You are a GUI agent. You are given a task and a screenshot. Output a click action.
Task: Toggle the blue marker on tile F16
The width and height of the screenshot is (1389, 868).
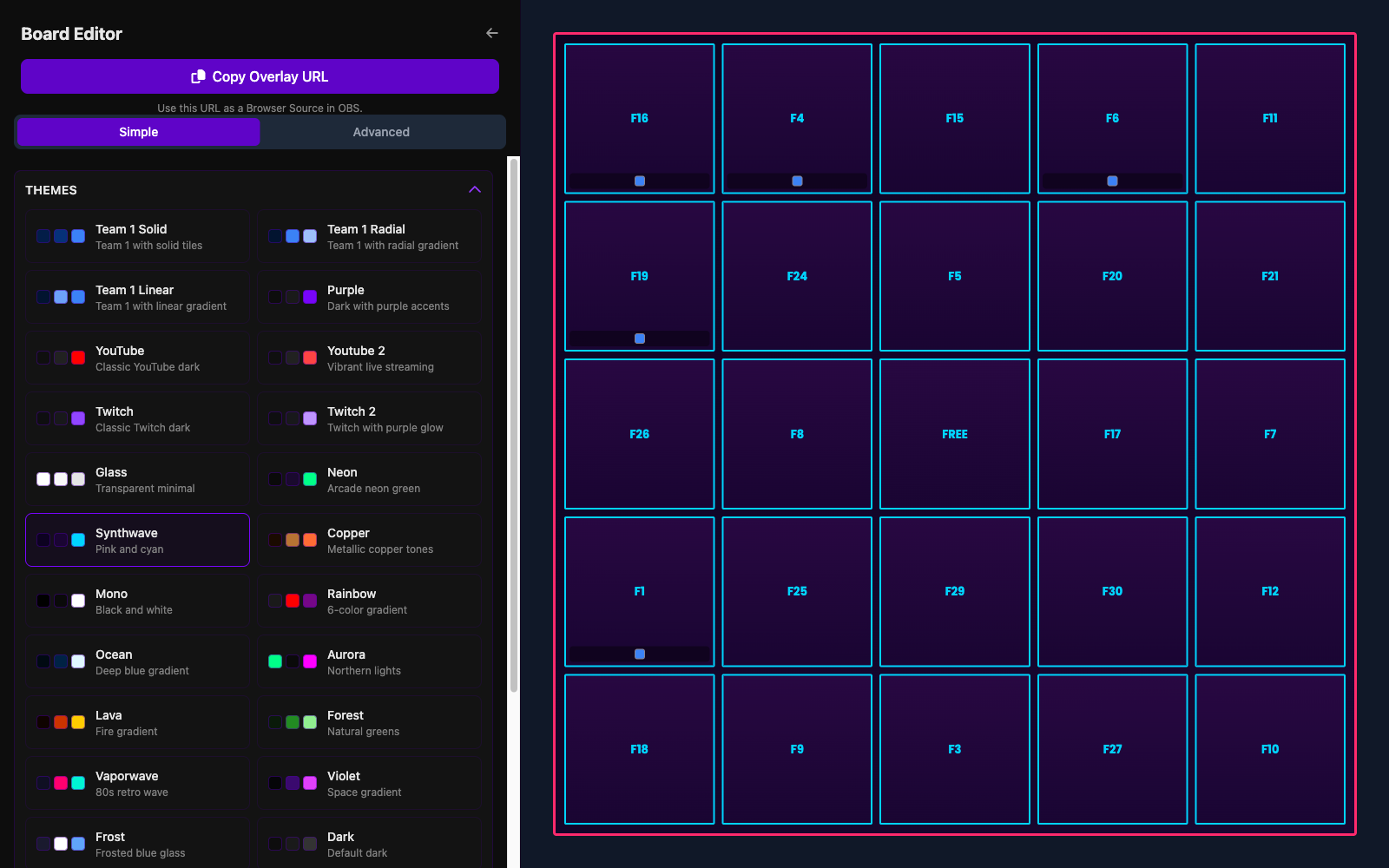click(x=639, y=181)
